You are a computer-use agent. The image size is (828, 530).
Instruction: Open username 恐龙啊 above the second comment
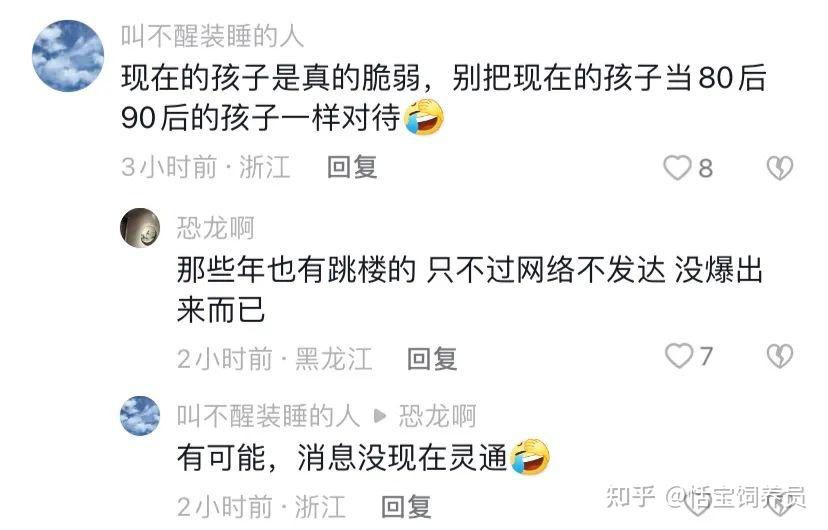(215, 228)
